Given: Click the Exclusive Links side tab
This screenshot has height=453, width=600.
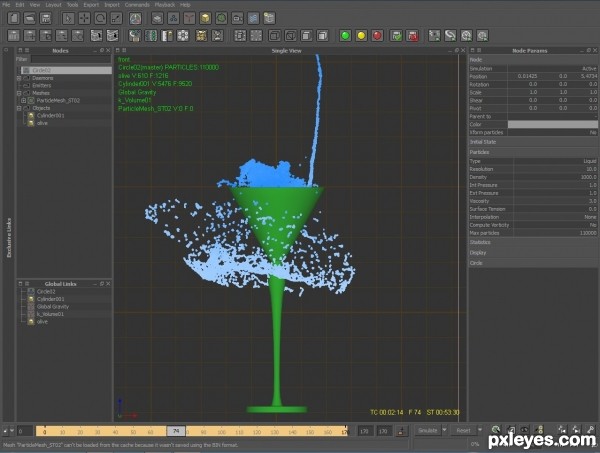Looking at the screenshot, I should [x=9, y=237].
